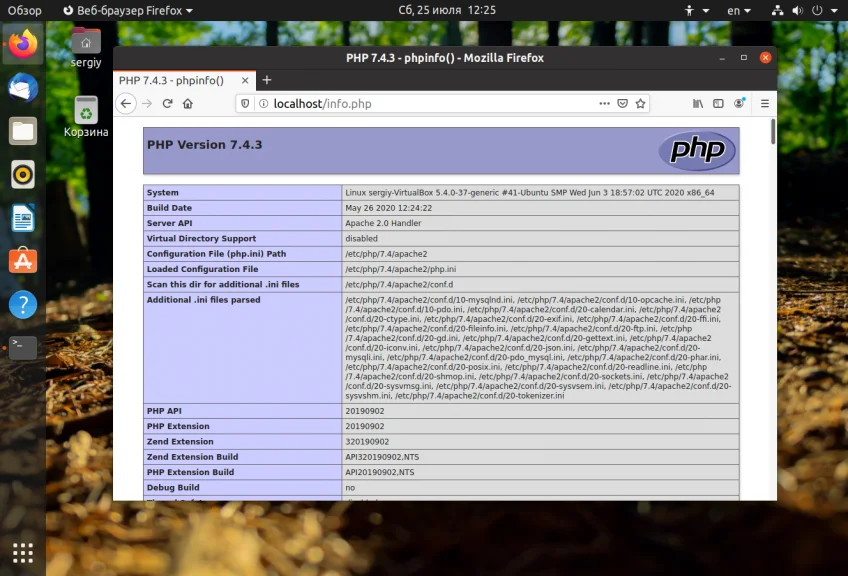Click the Build Date value May 26 2020
The image size is (848, 576).
(388, 208)
